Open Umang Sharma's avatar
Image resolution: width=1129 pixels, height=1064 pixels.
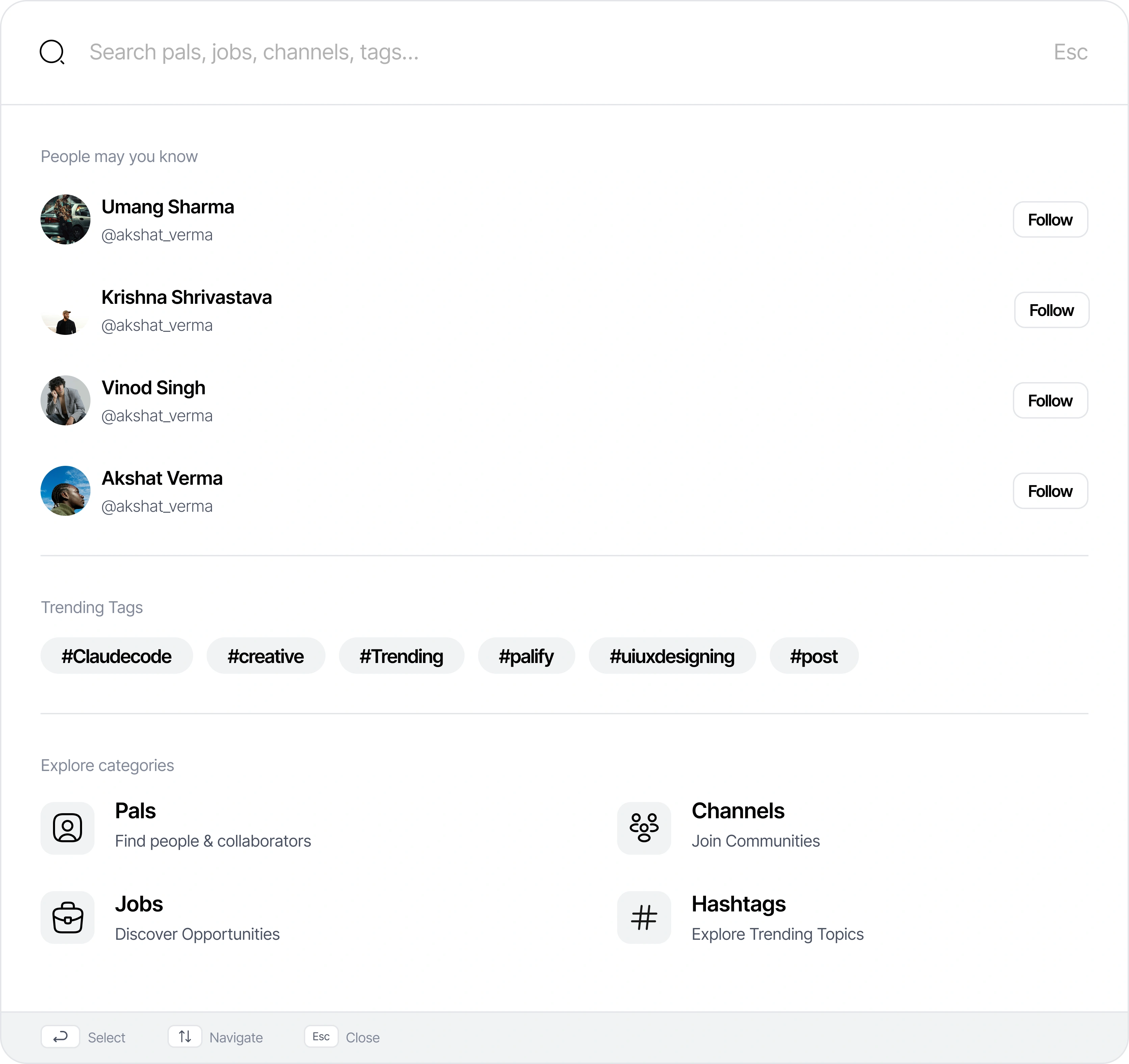pos(65,220)
